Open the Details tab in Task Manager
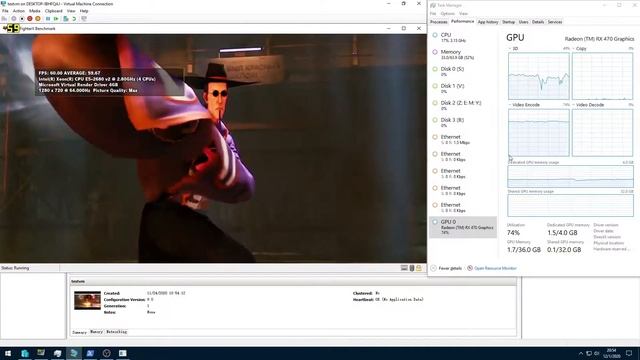Viewport: 640px width, 360px height. [538, 22]
